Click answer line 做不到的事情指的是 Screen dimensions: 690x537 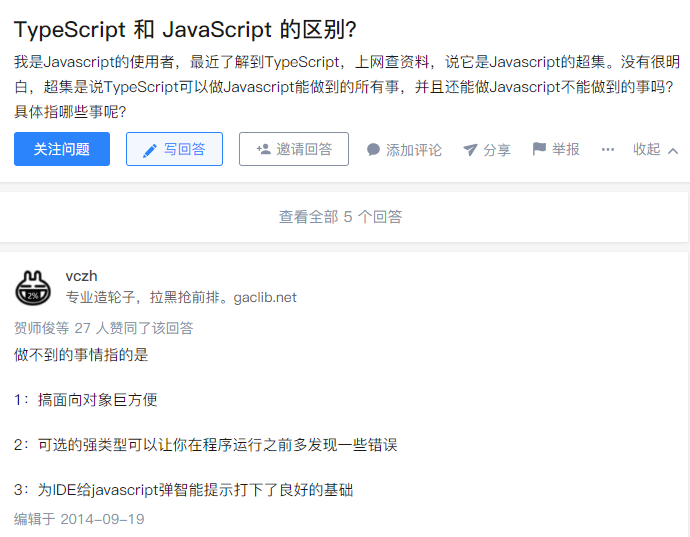[81, 355]
